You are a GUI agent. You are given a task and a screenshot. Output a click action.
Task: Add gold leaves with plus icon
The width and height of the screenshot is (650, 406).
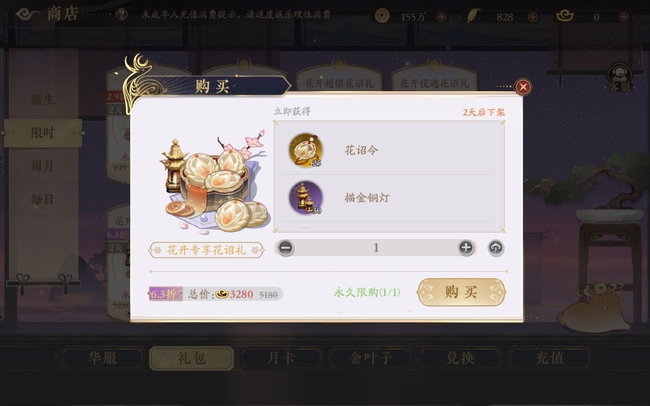click(533, 17)
